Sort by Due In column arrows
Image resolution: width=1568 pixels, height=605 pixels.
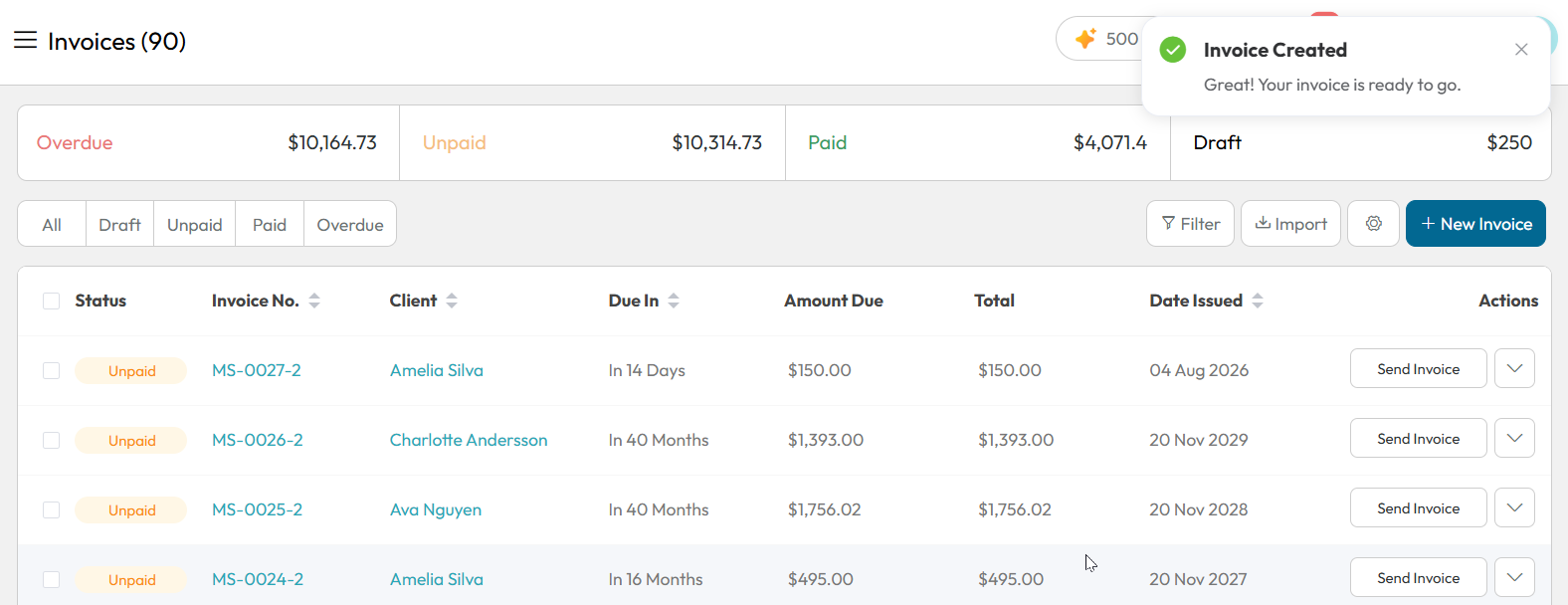click(x=674, y=301)
